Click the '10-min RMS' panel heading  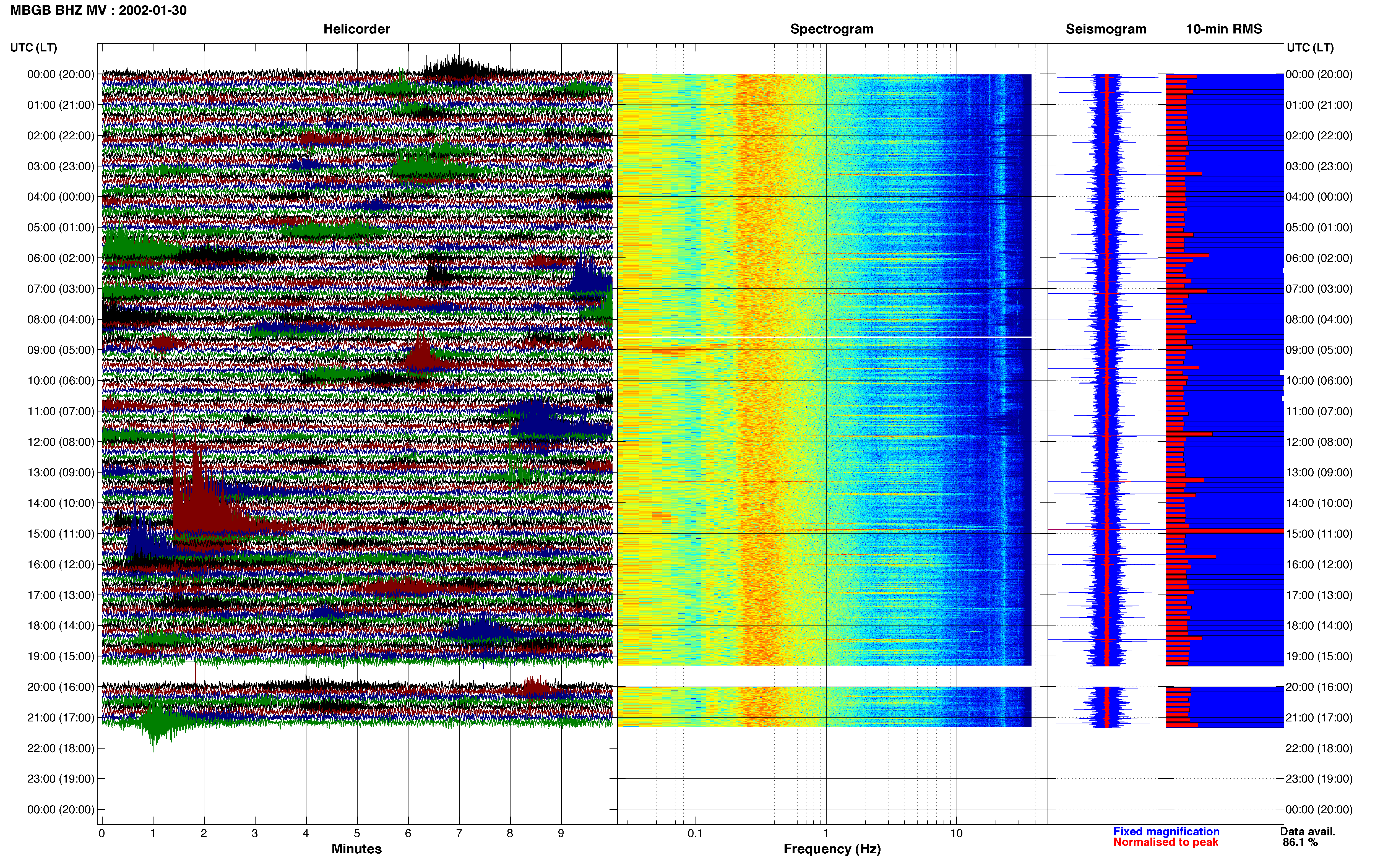pos(1224,29)
